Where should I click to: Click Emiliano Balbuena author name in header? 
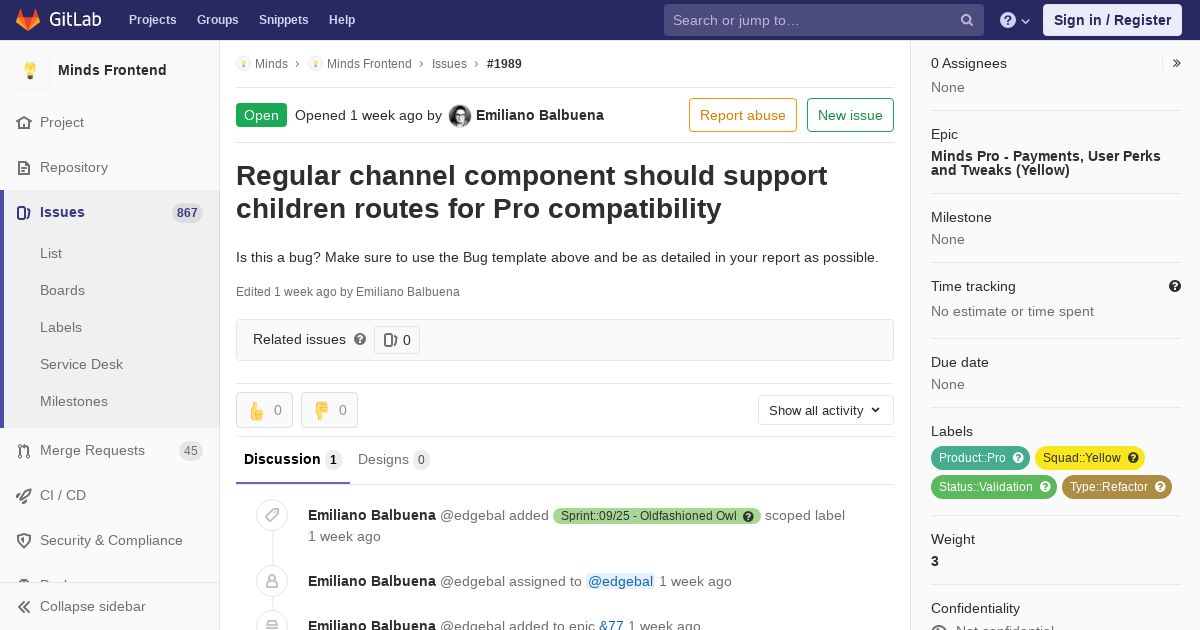(x=540, y=116)
